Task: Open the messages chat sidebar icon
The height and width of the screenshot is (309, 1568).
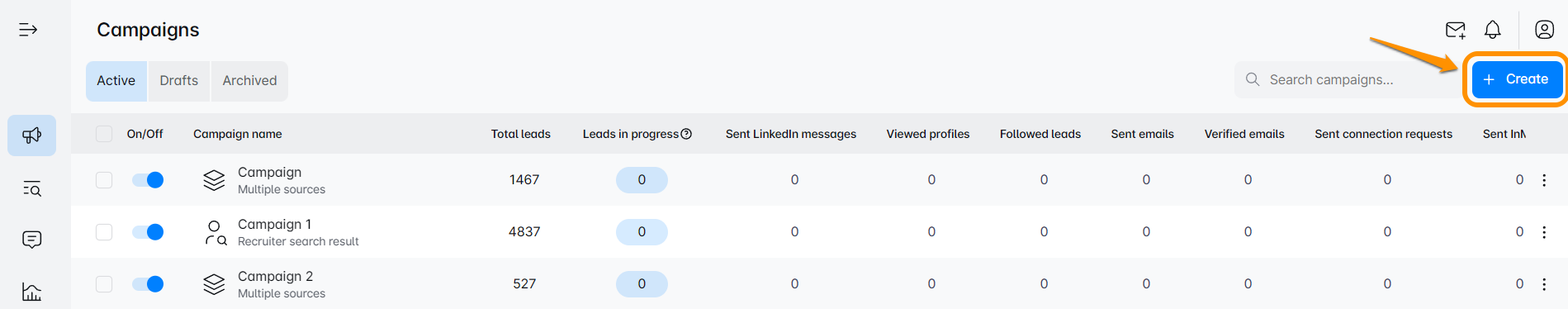Action: 32,240
